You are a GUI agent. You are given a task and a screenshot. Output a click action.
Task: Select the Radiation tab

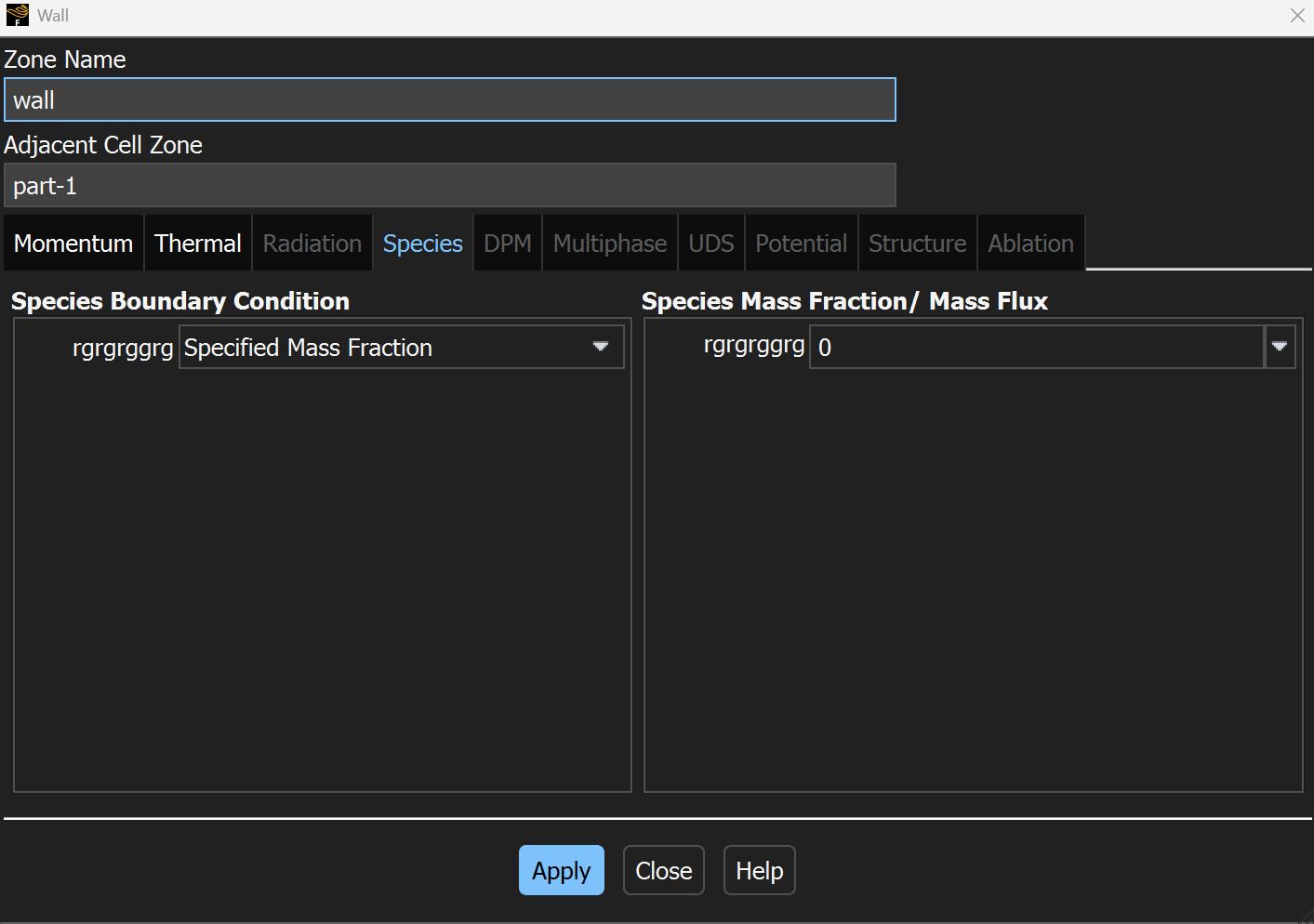point(312,244)
